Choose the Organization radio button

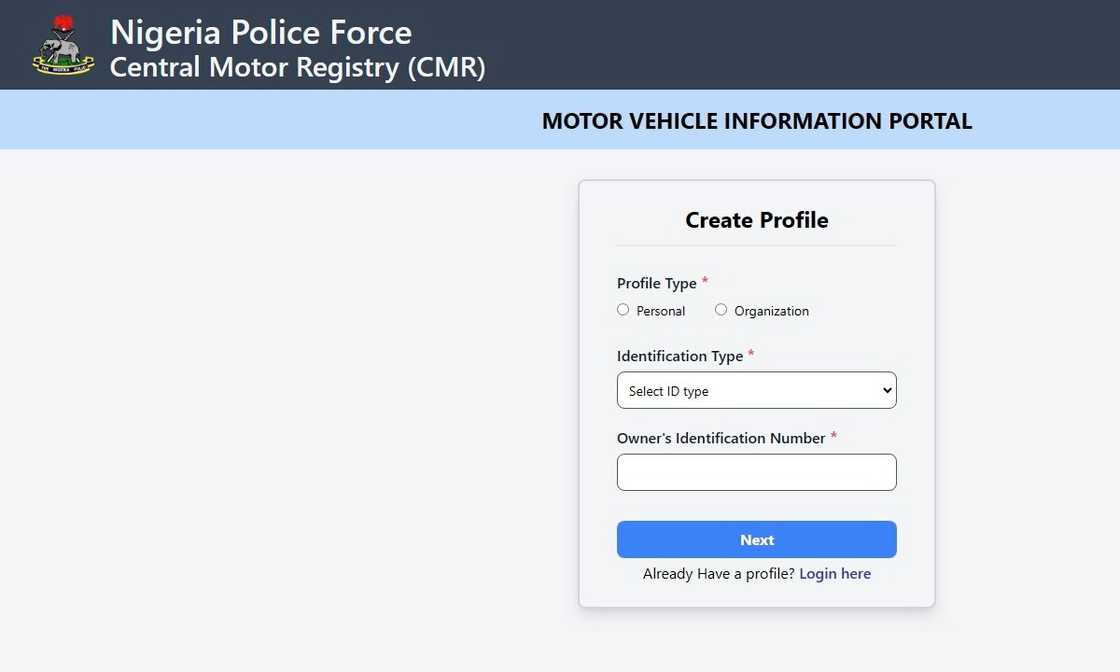click(x=721, y=310)
